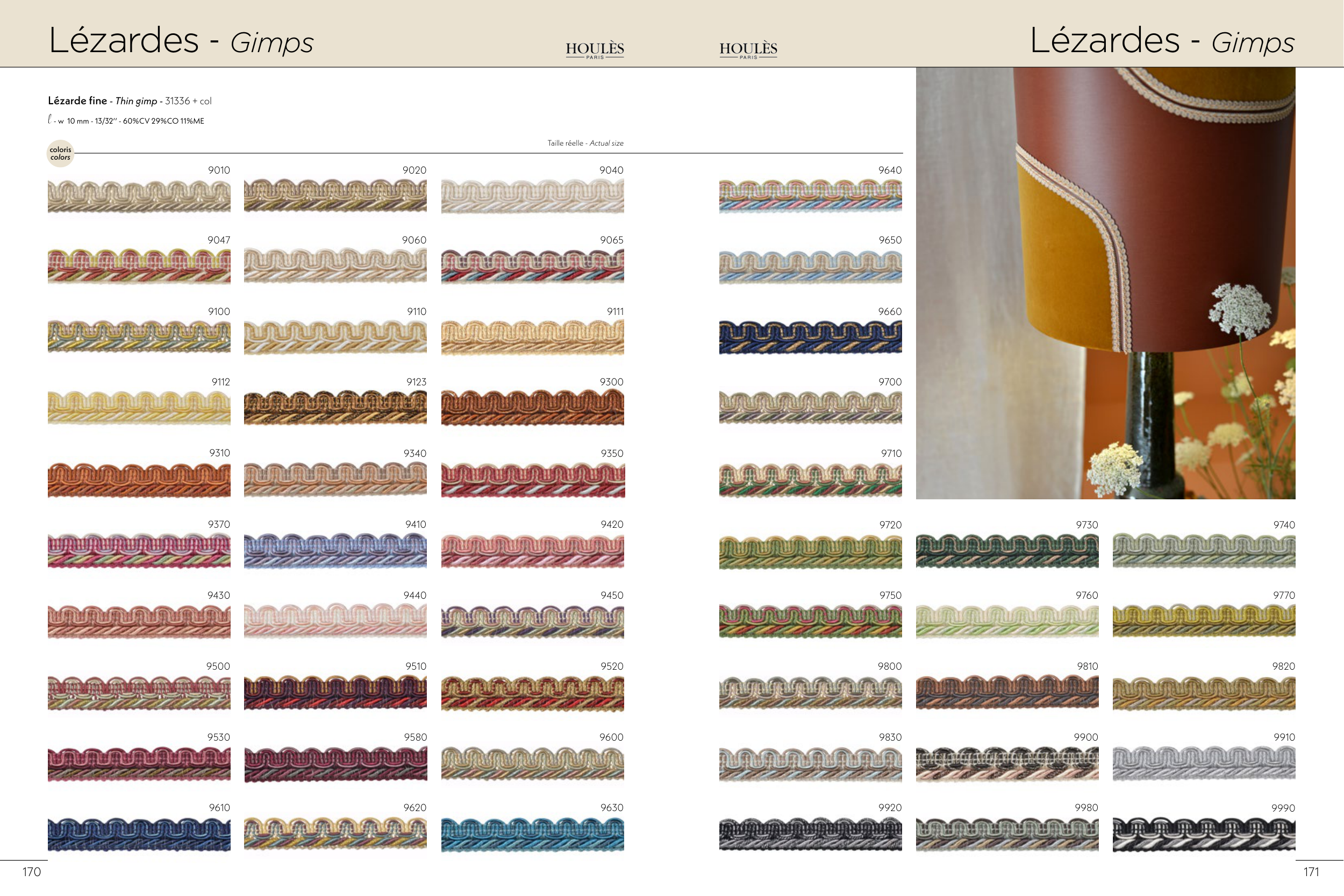Click the coloris colors round badge

coord(60,153)
